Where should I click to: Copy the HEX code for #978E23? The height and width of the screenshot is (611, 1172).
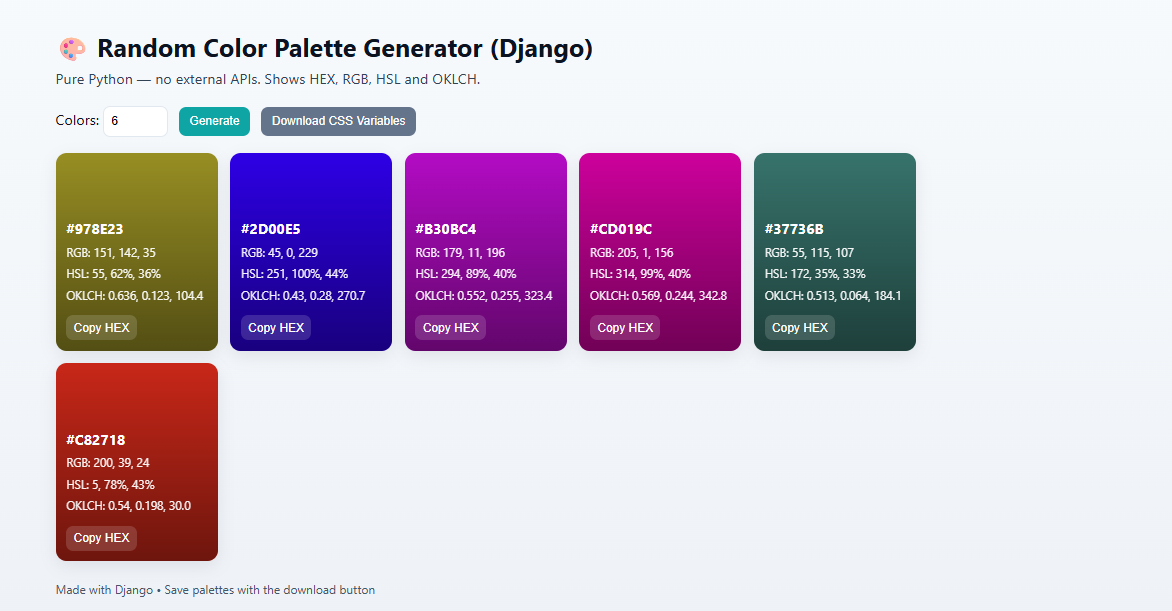101,327
